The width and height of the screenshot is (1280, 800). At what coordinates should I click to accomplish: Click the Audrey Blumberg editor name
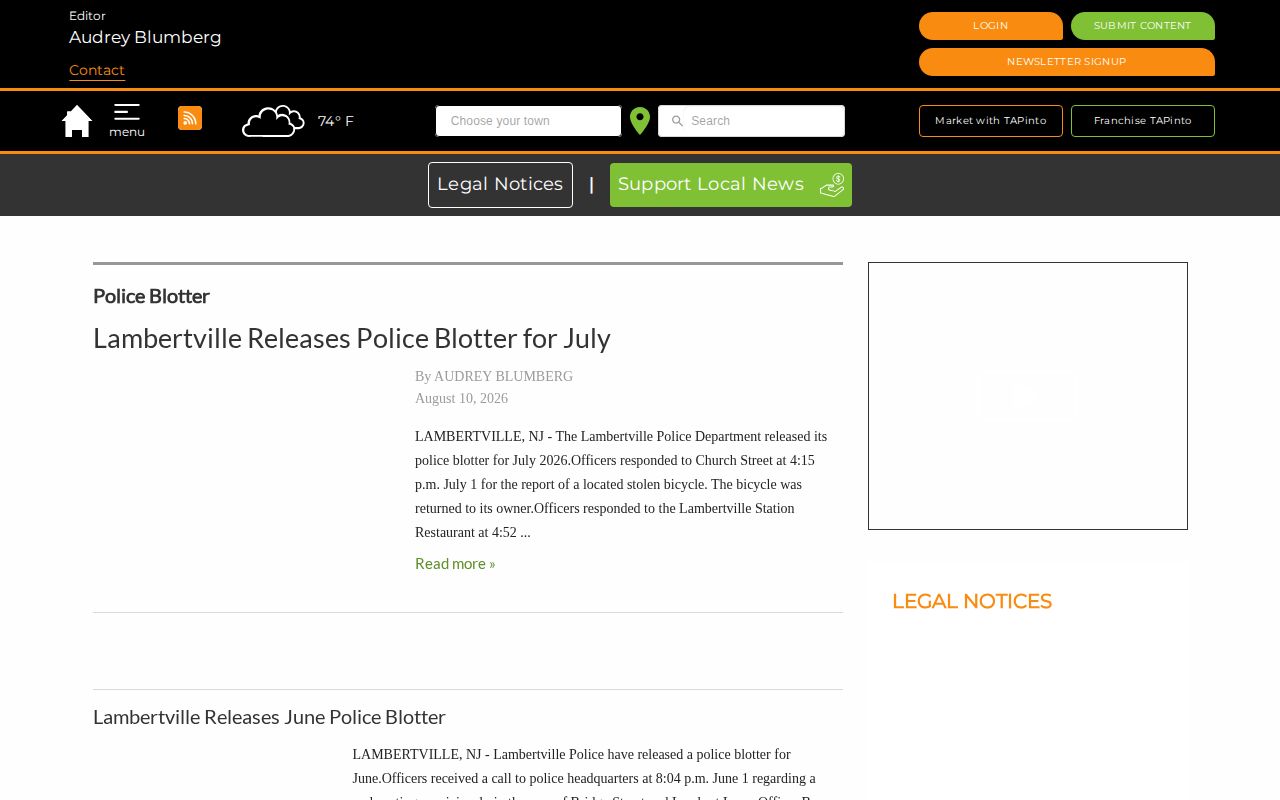coord(145,37)
